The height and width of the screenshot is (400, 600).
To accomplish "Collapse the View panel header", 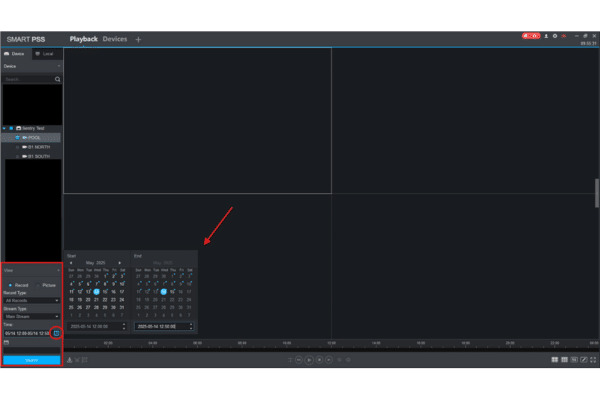I will [59, 270].
